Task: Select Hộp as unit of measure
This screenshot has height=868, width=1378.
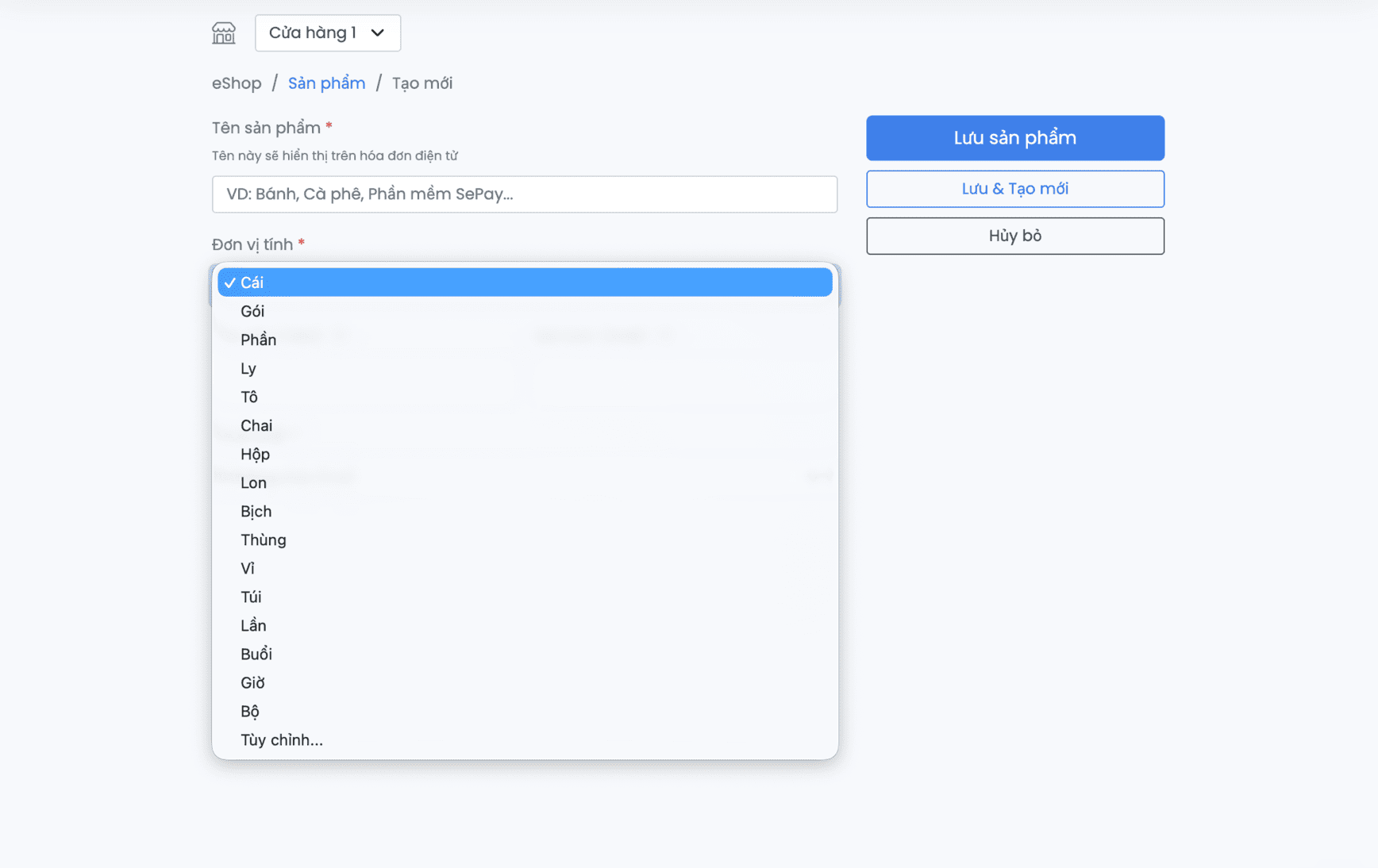Action: click(x=255, y=454)
